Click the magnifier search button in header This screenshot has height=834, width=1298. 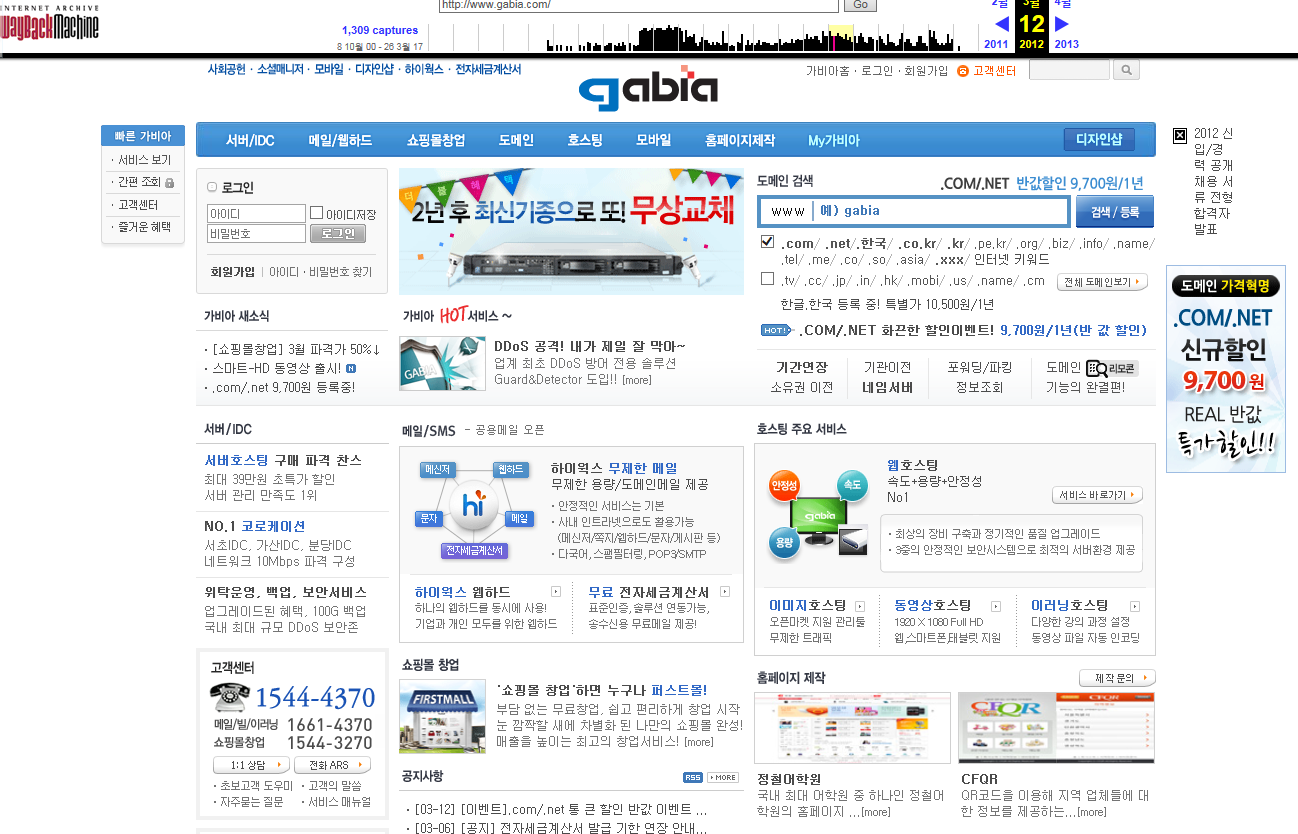[x=1126, y=70]
